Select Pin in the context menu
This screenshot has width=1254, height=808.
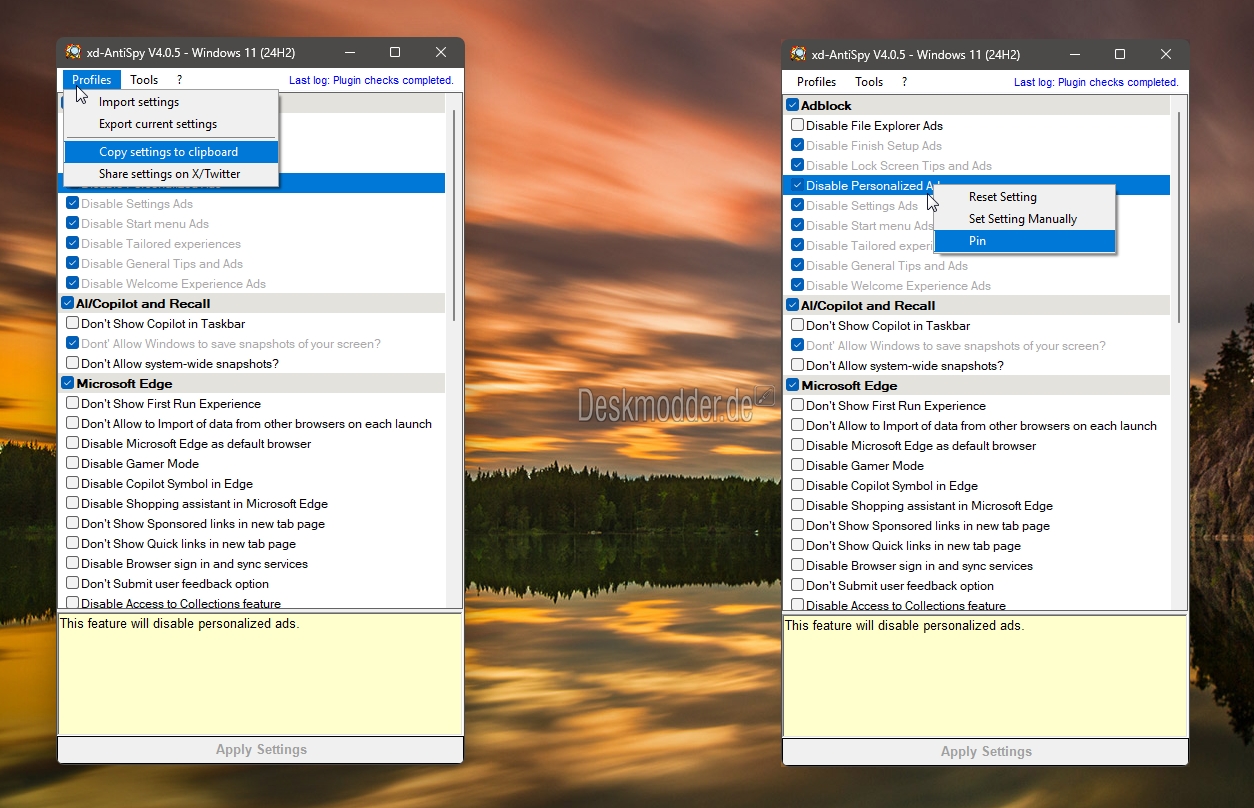coord(1025,241)
